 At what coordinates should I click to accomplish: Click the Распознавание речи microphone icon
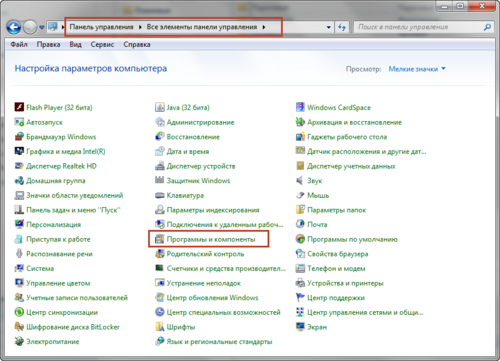pos(19,254)
